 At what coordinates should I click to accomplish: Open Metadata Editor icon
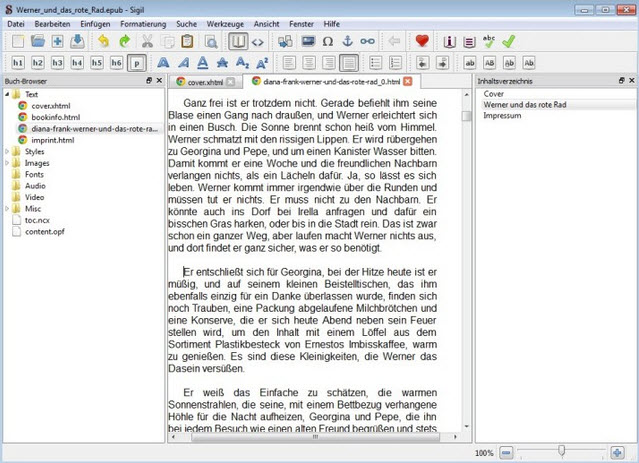[x=450, y=41]
